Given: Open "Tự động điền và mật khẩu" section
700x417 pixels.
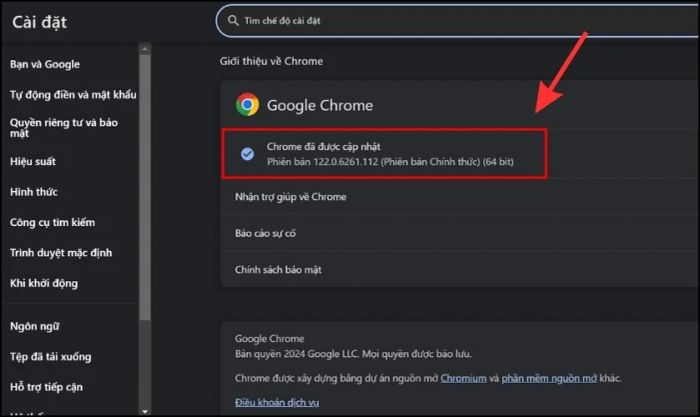Looking at the screenshot, I should tap(73, 95).
